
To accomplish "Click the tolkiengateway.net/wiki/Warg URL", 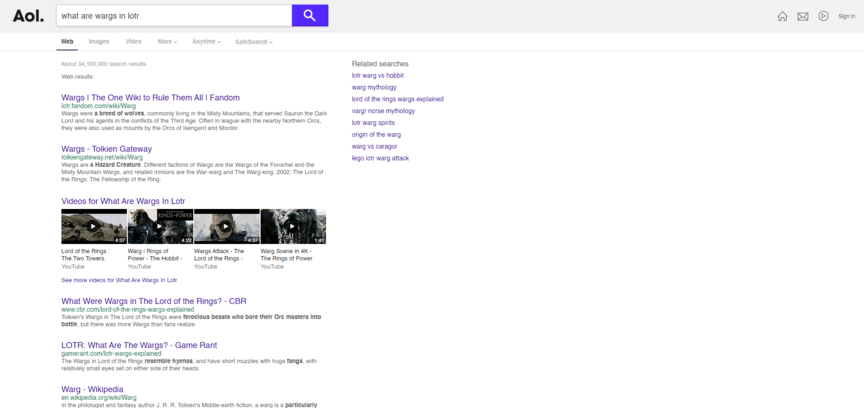I will (x=101, y=157).
